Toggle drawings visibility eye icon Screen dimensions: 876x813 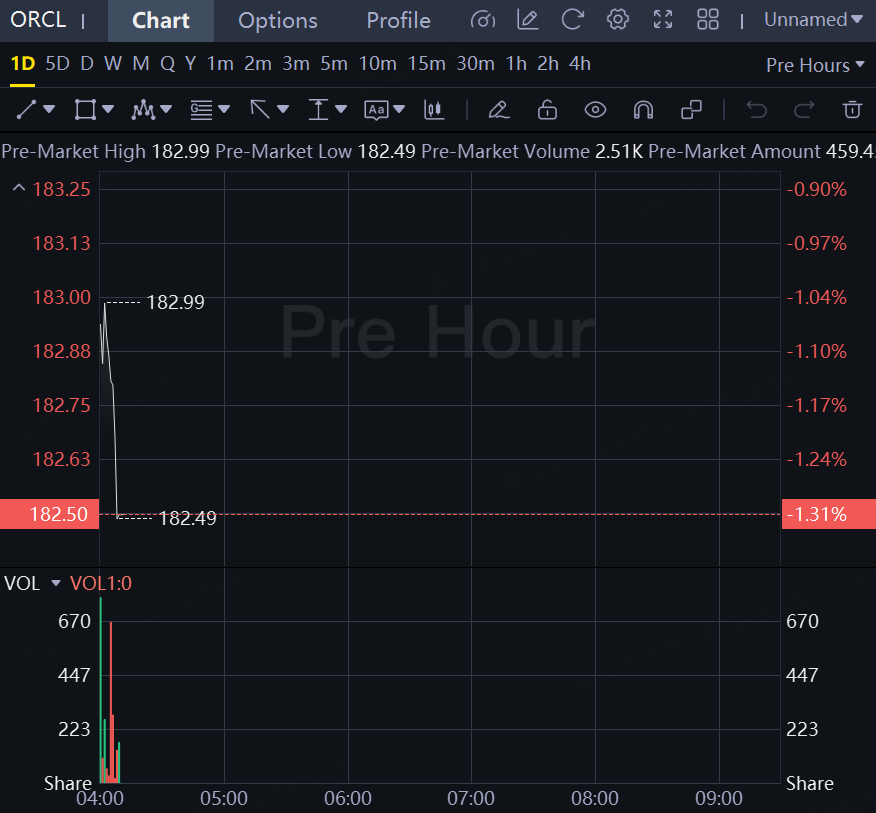(x=595, y=109)
